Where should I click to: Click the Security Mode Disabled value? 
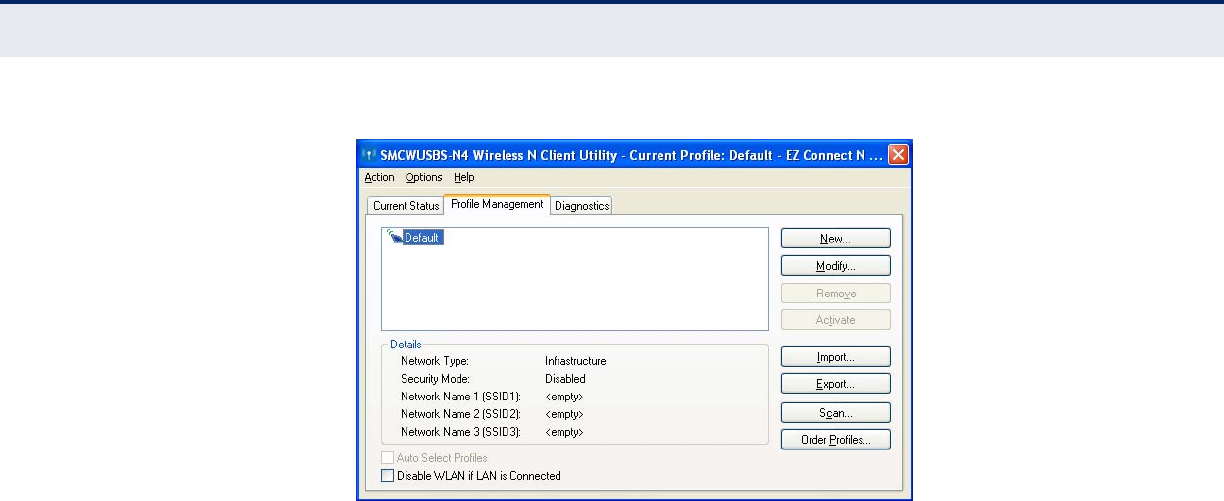pos(565,379)
